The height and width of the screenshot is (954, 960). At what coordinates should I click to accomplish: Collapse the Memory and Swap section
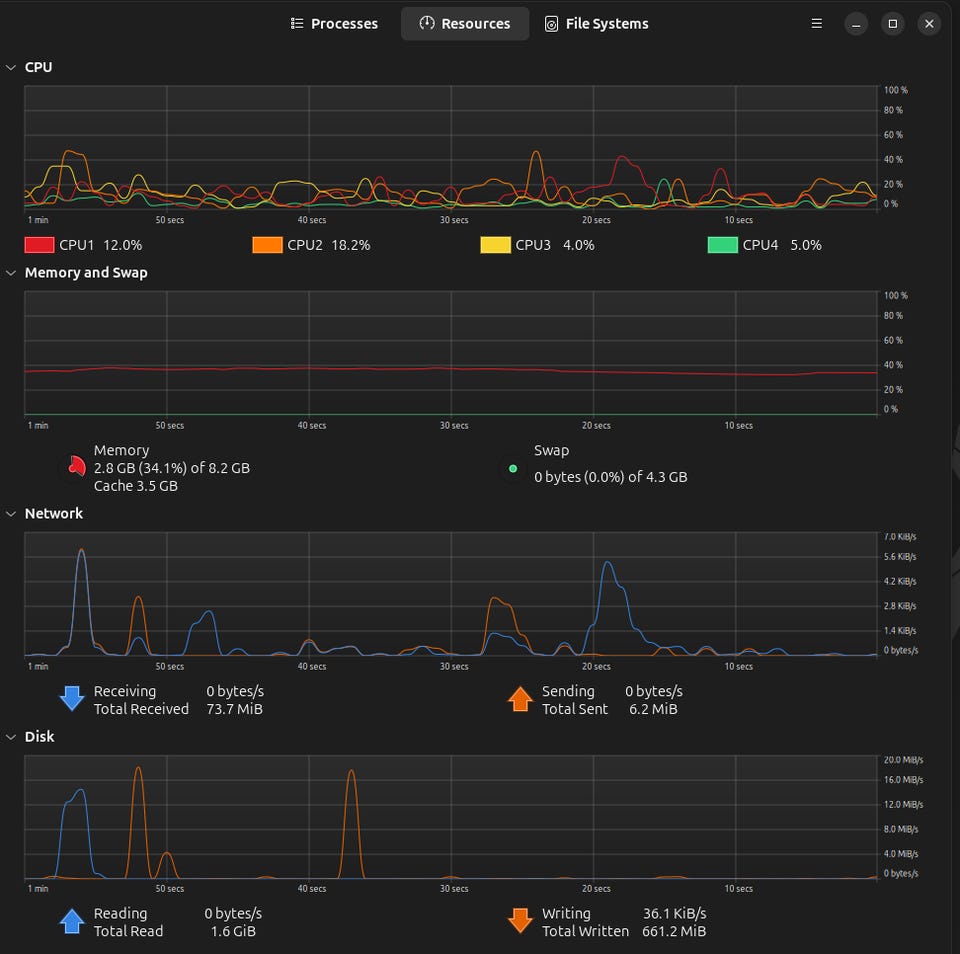[x=10, y=272]
